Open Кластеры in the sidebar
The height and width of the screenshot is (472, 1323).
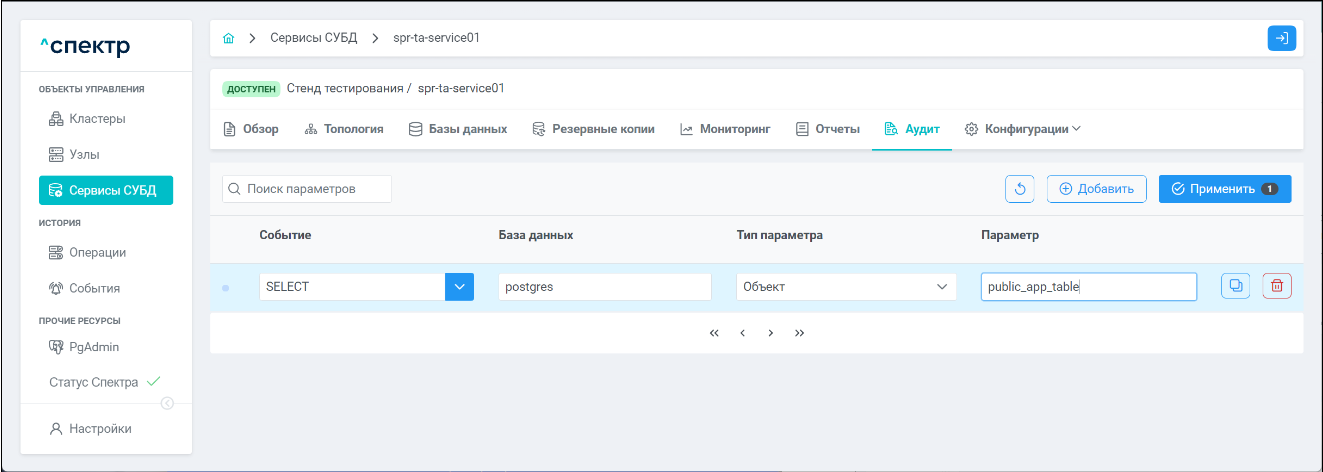pos(96,119)
